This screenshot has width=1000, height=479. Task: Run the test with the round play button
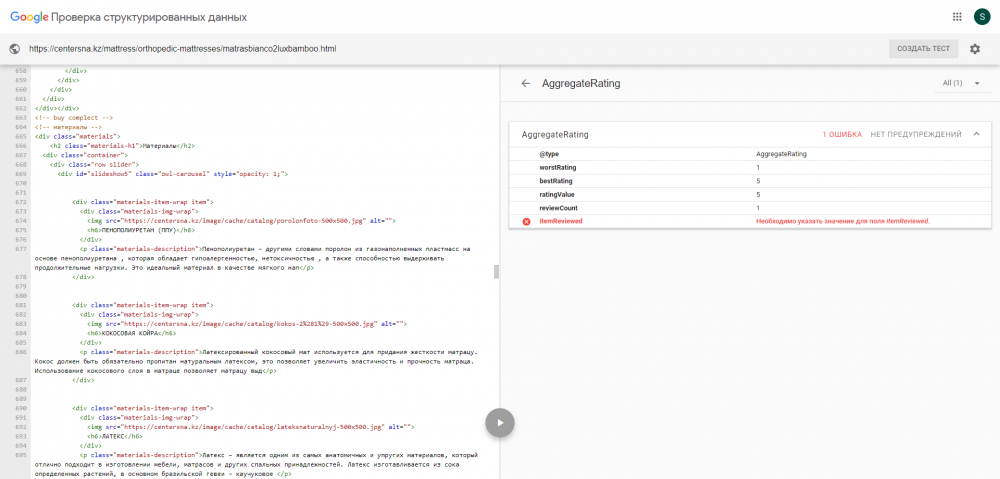point(500,422)
